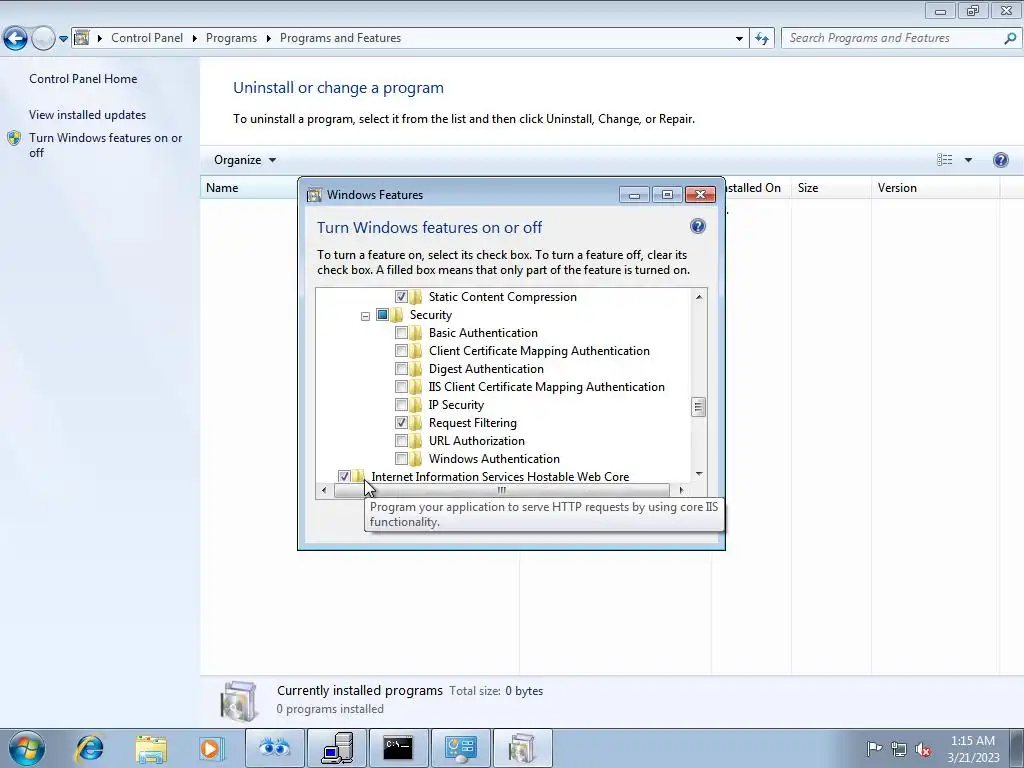Image resolution: width=1024 pixels, height=768 pixels.
Task: Open the Organize menu
Action: point(245,160)
